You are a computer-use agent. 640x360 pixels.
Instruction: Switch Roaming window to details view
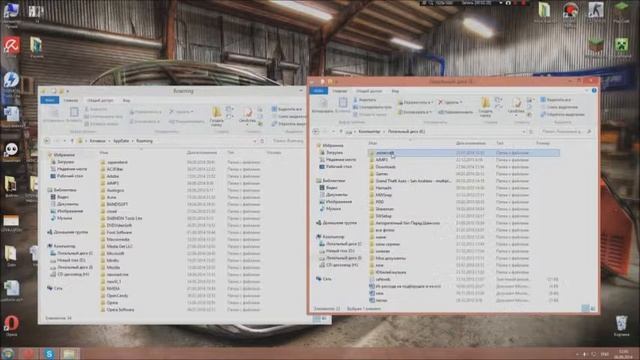pos(316,318)
